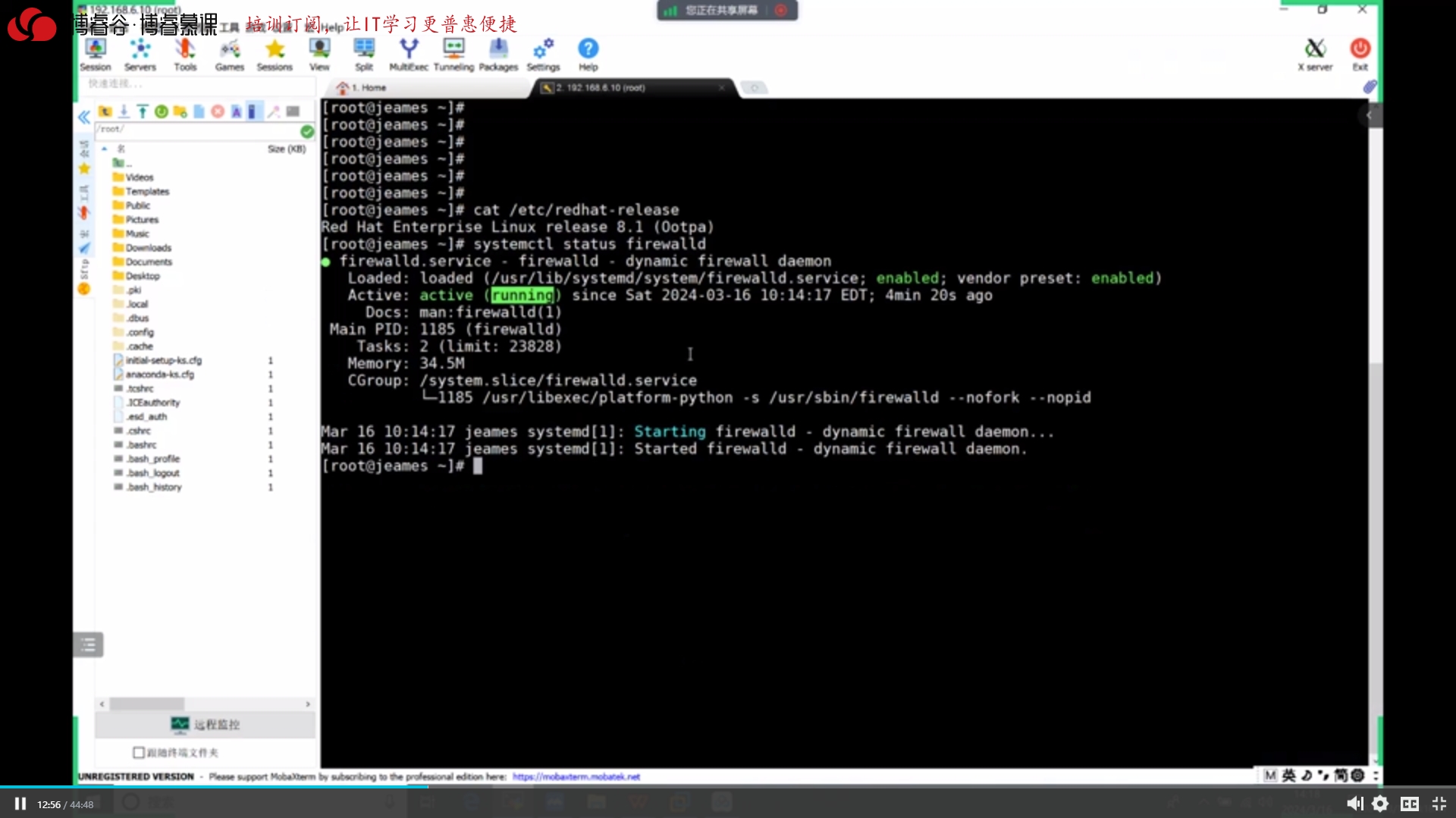Click the X server icon
1456x818 pixels.
(x=1315, y=55)
